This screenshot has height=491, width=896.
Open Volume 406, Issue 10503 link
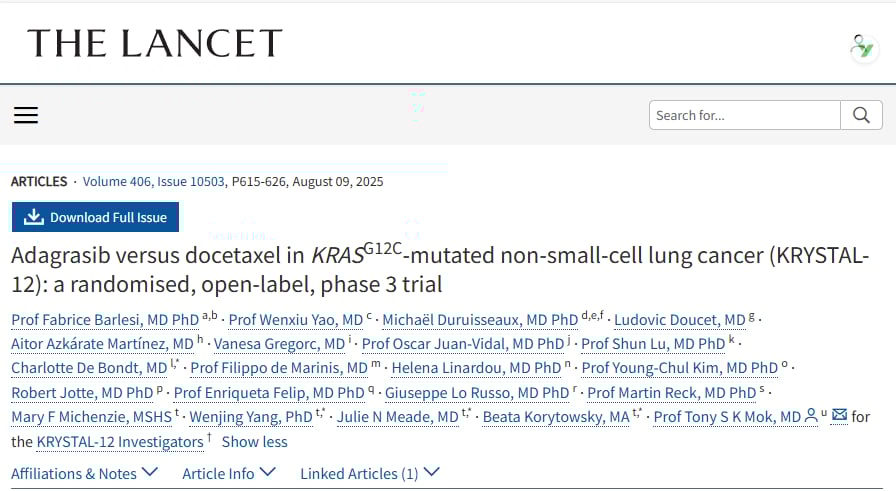point(154,182)
